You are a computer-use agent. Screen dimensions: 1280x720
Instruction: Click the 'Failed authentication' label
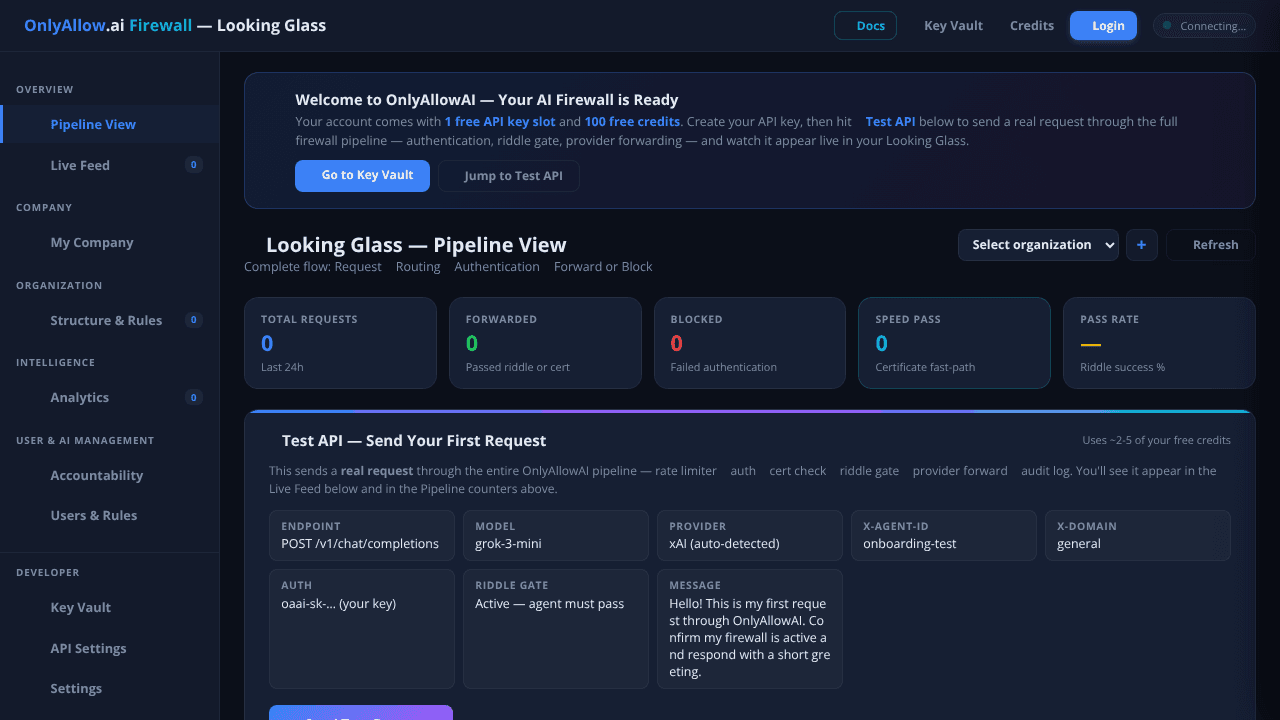click(724, 367)
